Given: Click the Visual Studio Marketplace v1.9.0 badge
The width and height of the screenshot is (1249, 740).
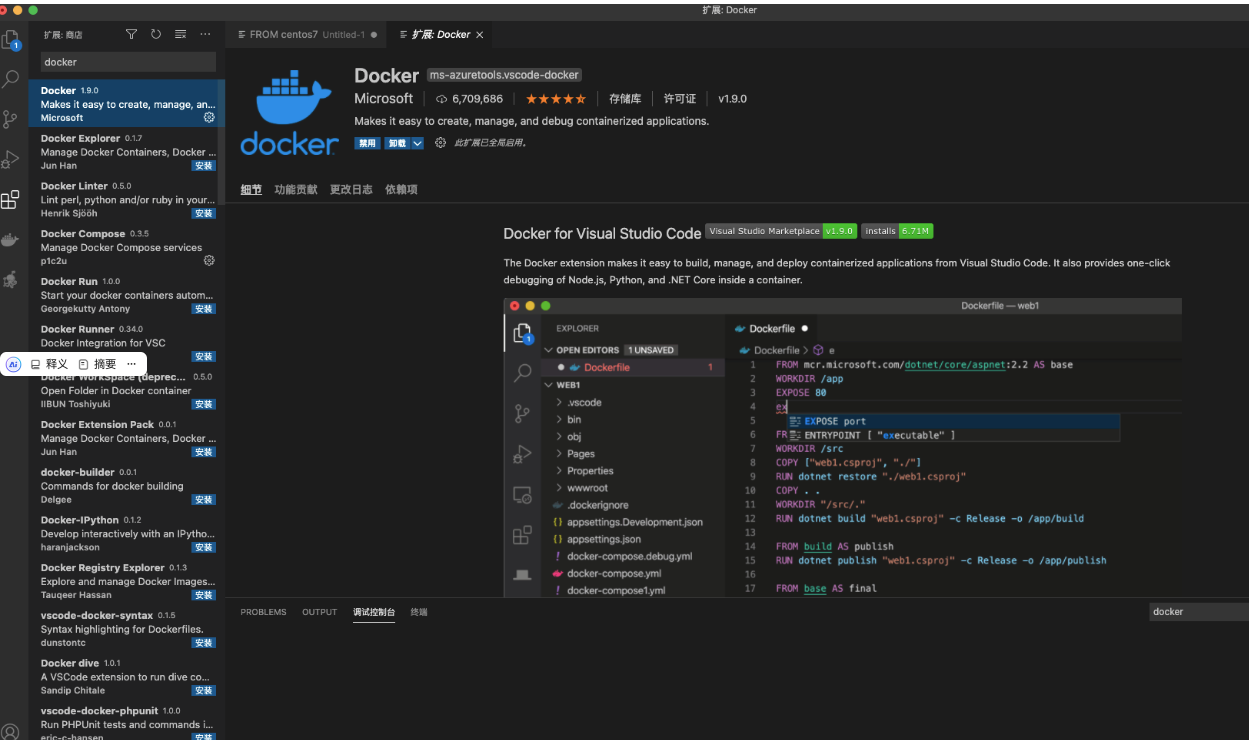Looking at the screenshot, I should click(x=781, y=231).
